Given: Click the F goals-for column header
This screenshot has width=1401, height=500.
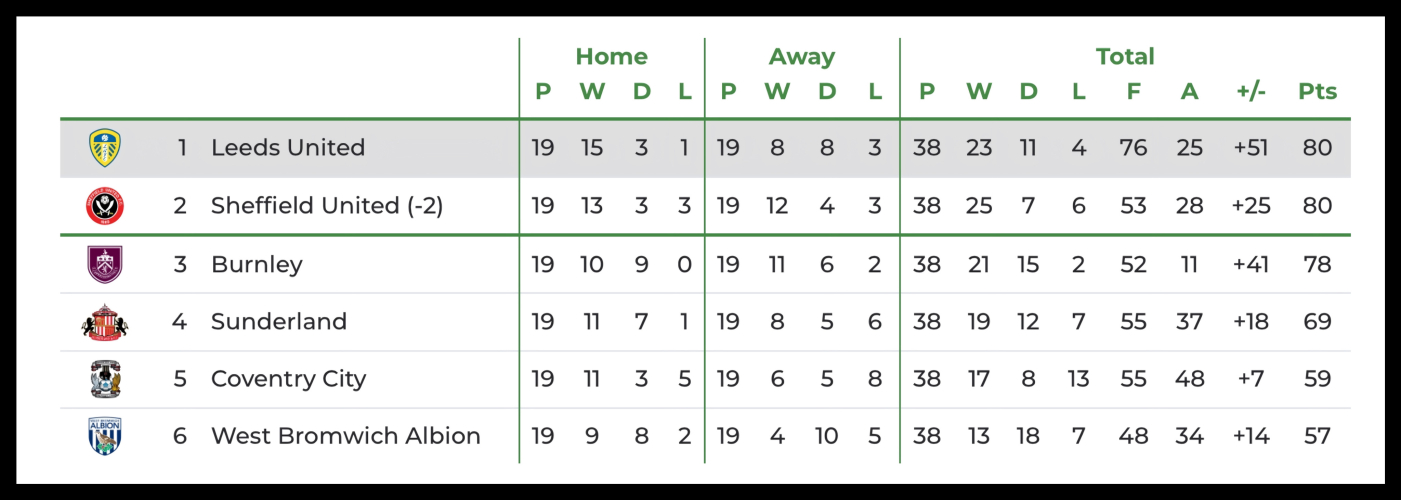Looking at the screenshot, I should coord(1133,92).
